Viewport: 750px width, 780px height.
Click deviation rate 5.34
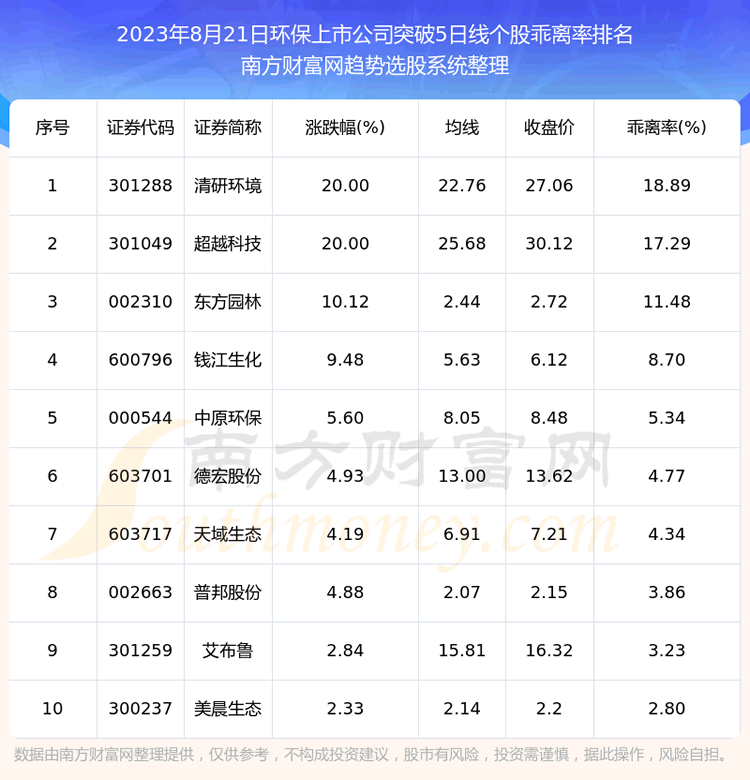666,418
